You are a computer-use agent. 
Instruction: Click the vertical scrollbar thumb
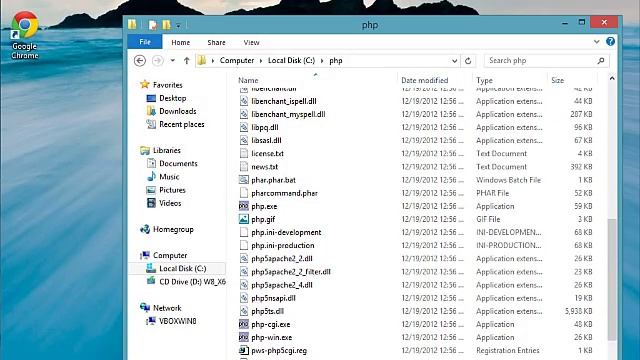[x=612, y=280]
